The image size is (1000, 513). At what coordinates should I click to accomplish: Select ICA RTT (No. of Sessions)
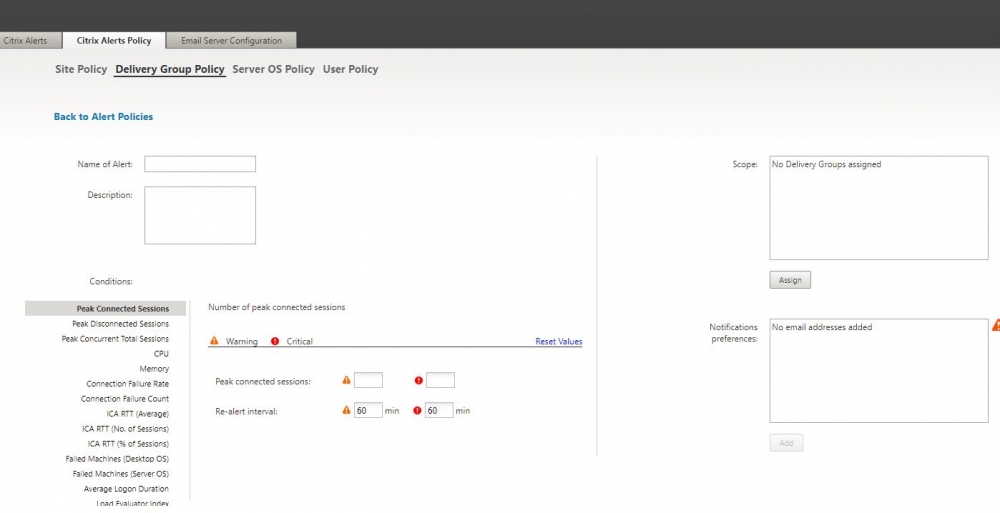pyautogui.click(x=126, y=429)
